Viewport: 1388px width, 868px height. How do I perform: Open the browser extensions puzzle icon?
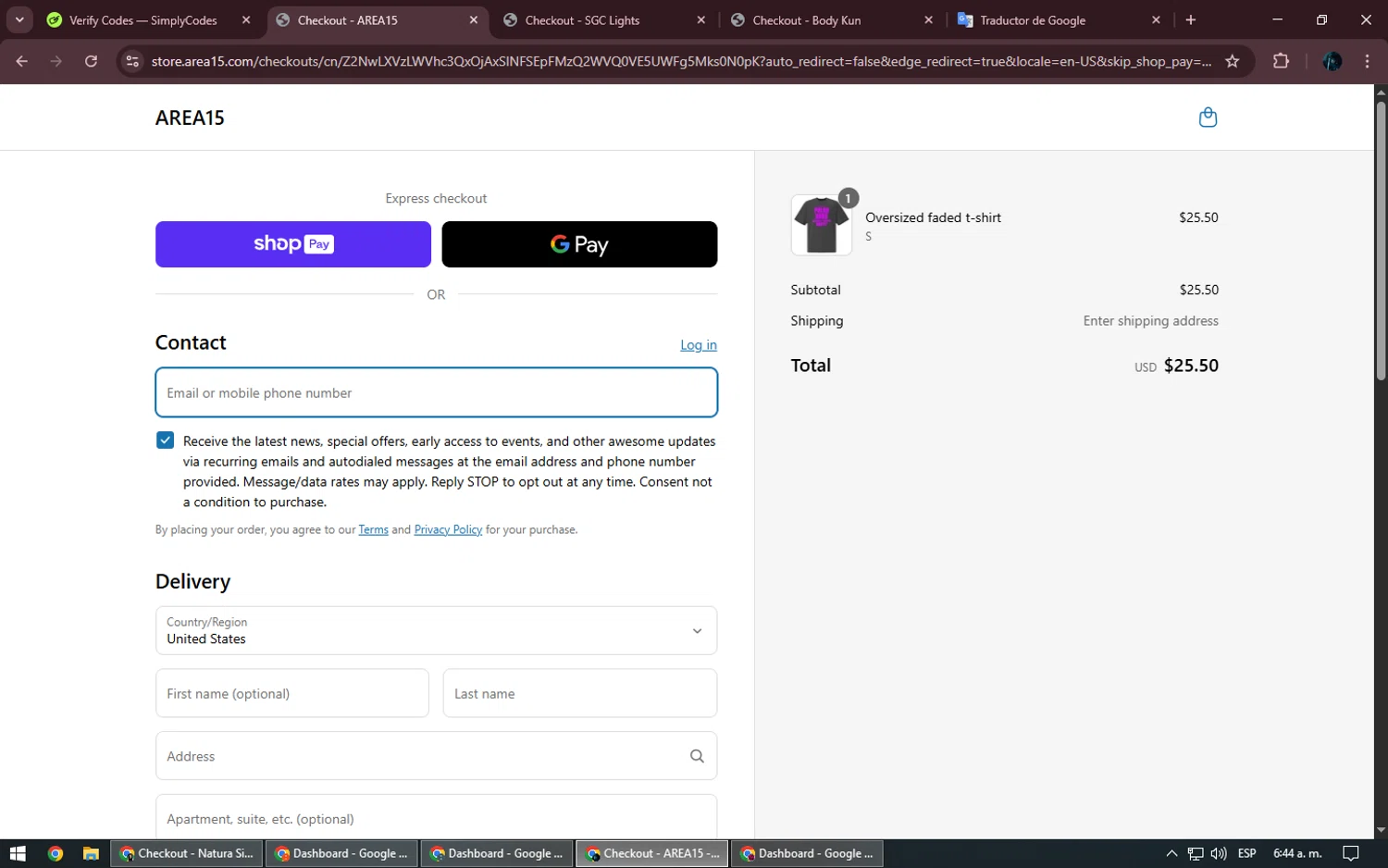click(x=1281, y=61)
